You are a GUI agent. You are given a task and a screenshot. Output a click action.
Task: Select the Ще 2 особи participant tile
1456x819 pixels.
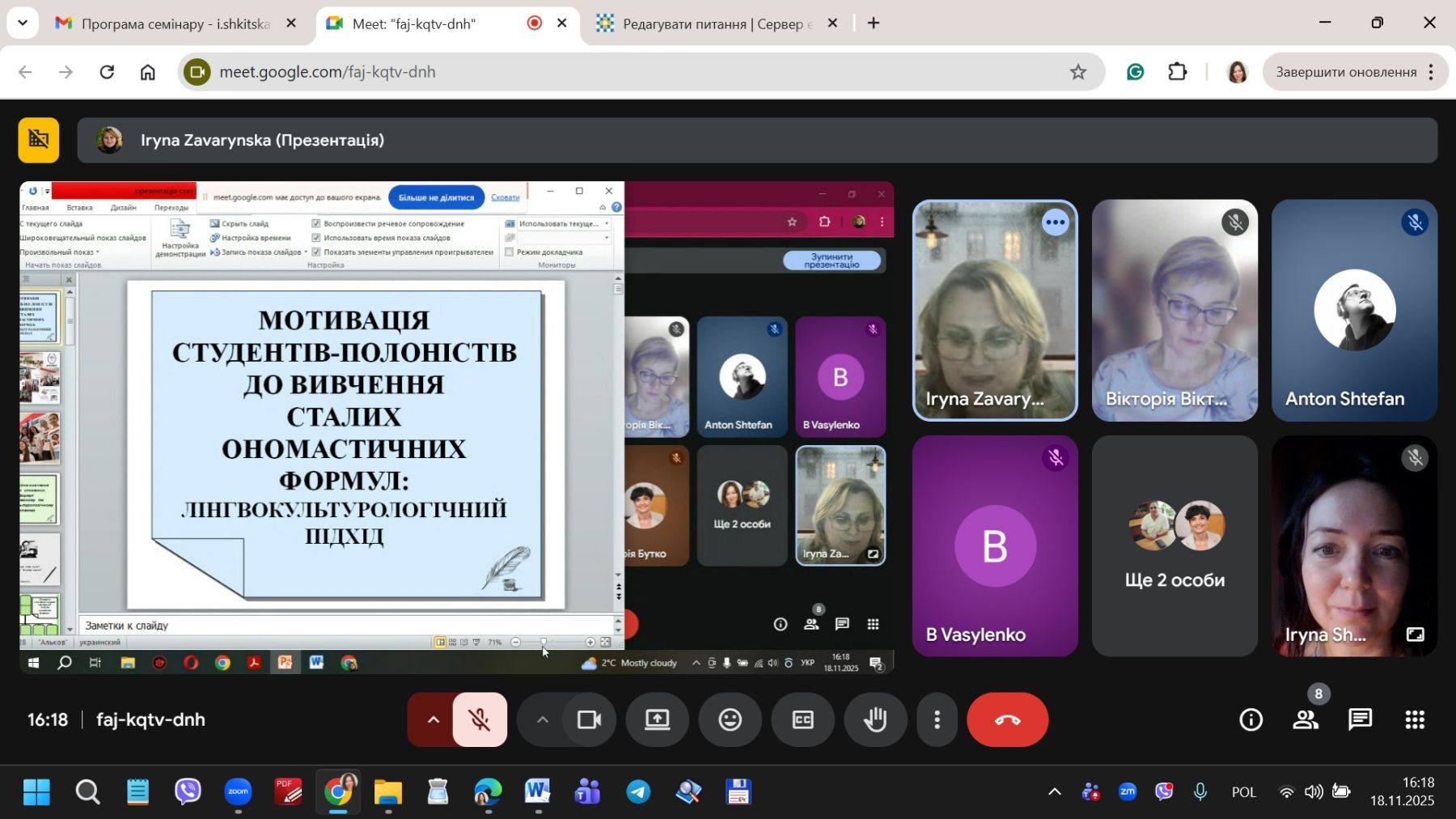point(1175,545)
